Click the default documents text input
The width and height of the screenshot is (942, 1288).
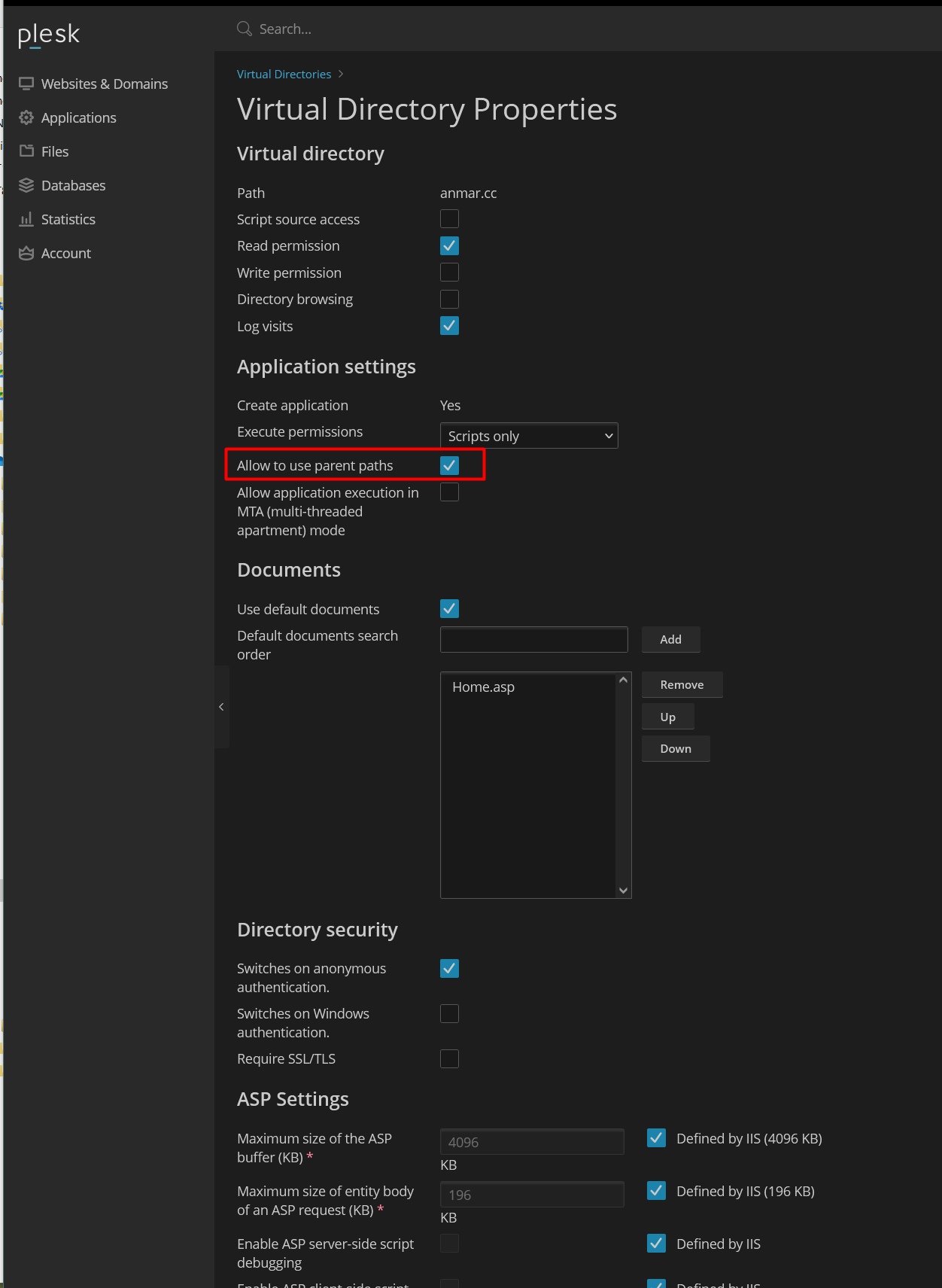533,639
